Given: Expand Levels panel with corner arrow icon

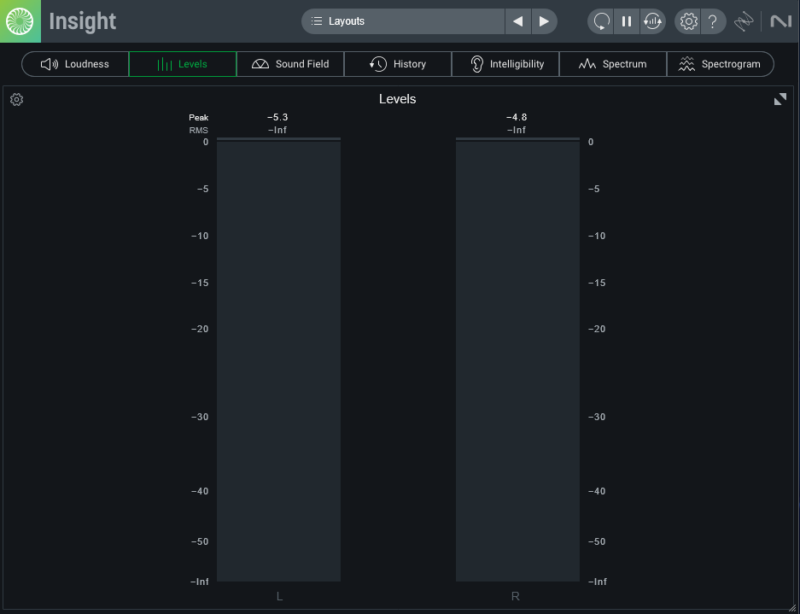Looking at the screenshot, I should pyautogui.click(x=780, y=99).
